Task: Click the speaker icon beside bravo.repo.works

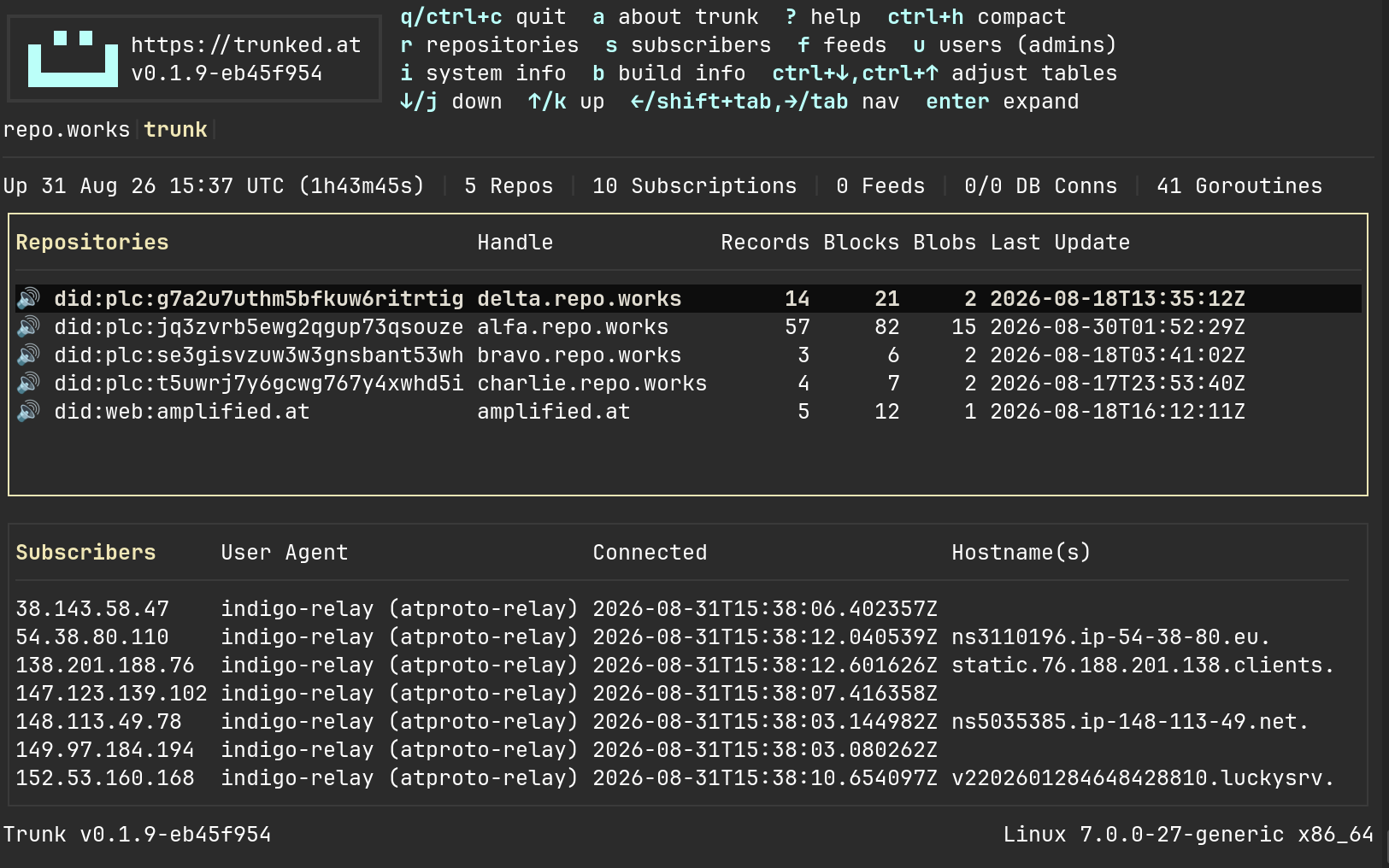Action: click(28, 355)
